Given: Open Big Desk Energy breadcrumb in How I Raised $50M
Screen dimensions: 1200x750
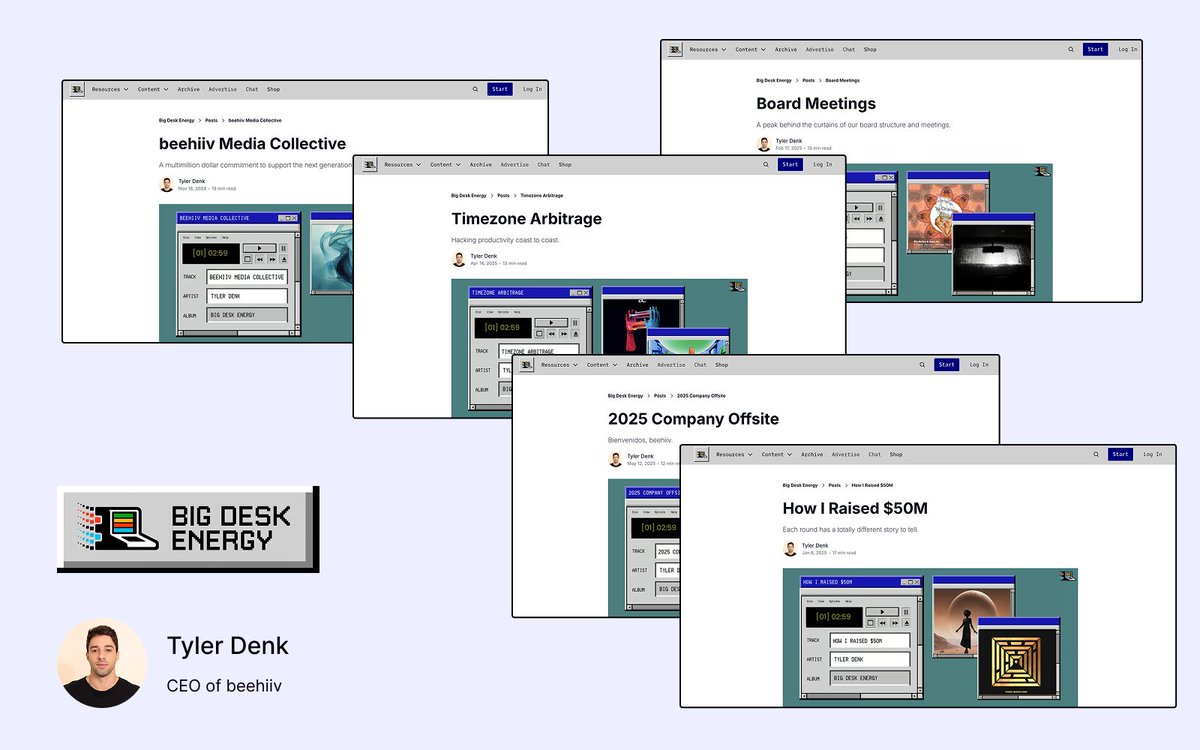Looking at the screenshot, I should pos(800,485).
